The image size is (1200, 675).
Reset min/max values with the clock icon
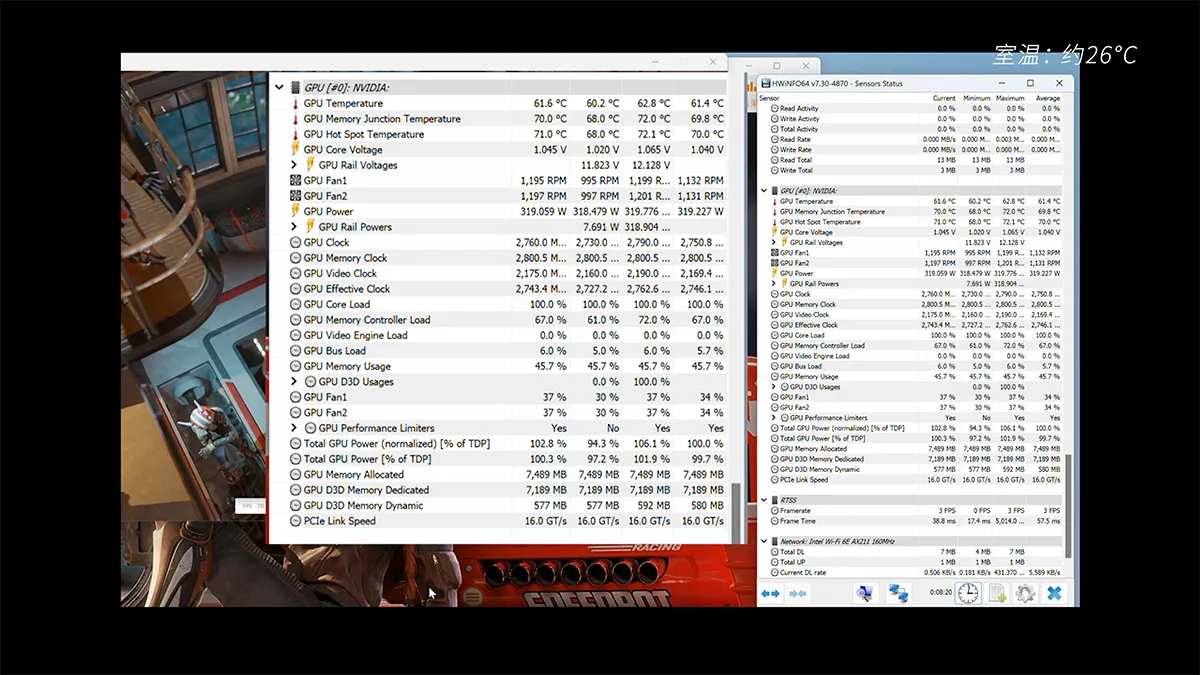pos(968,593)
